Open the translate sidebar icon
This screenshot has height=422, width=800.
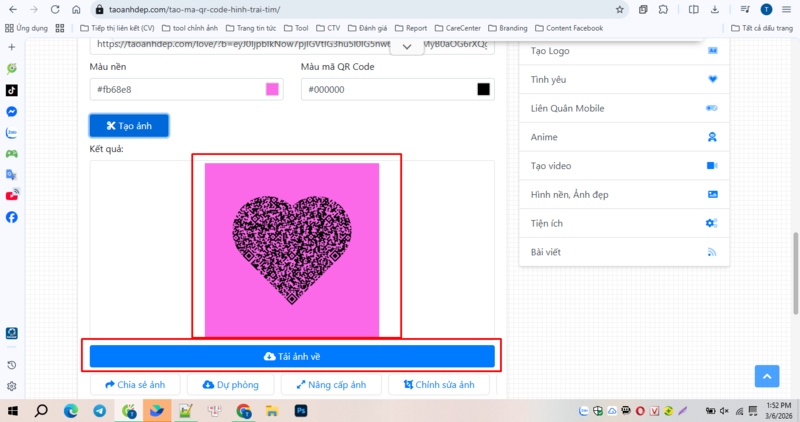tap(12, 175)
